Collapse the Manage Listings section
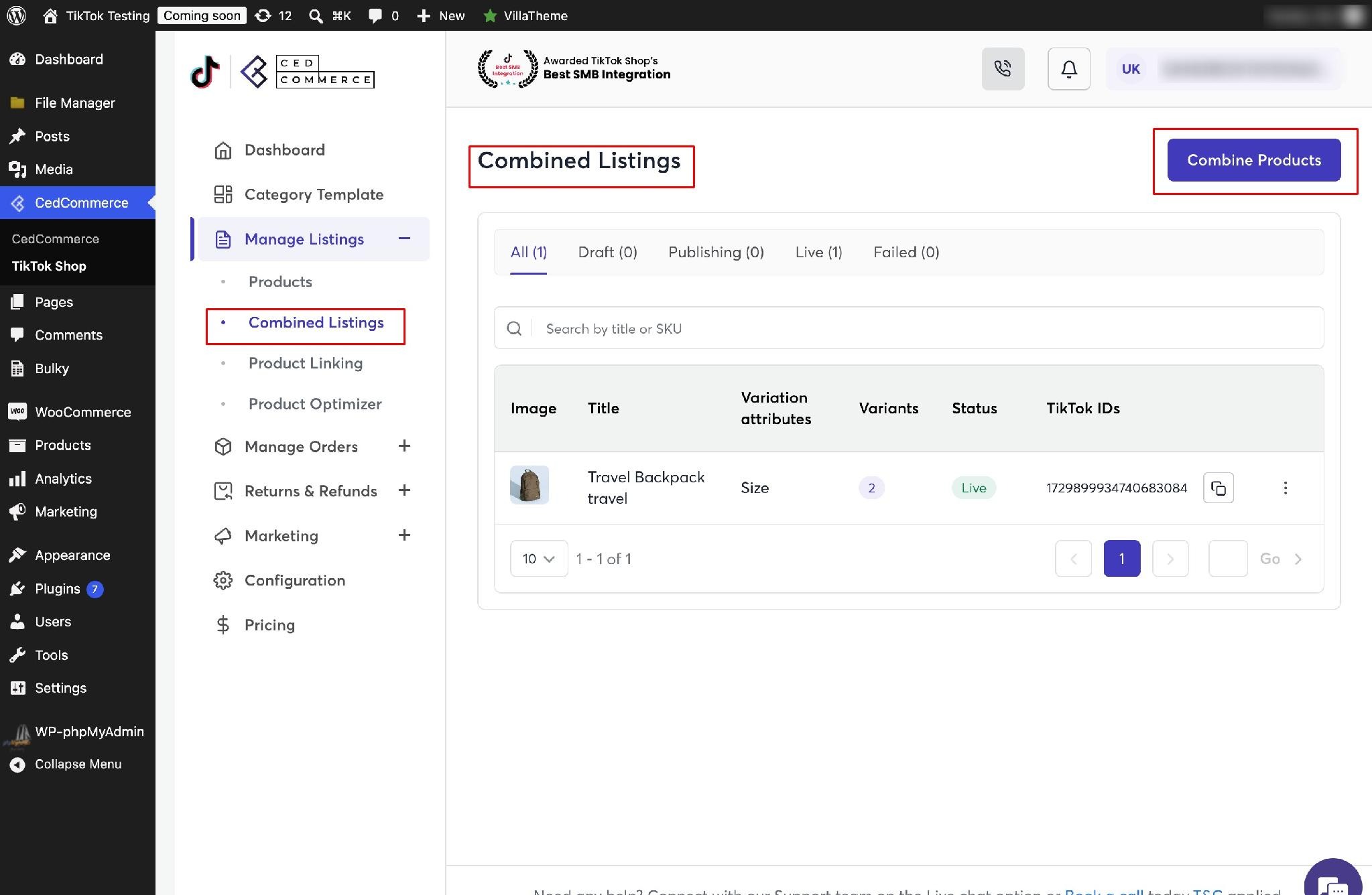 click(404, 238)
